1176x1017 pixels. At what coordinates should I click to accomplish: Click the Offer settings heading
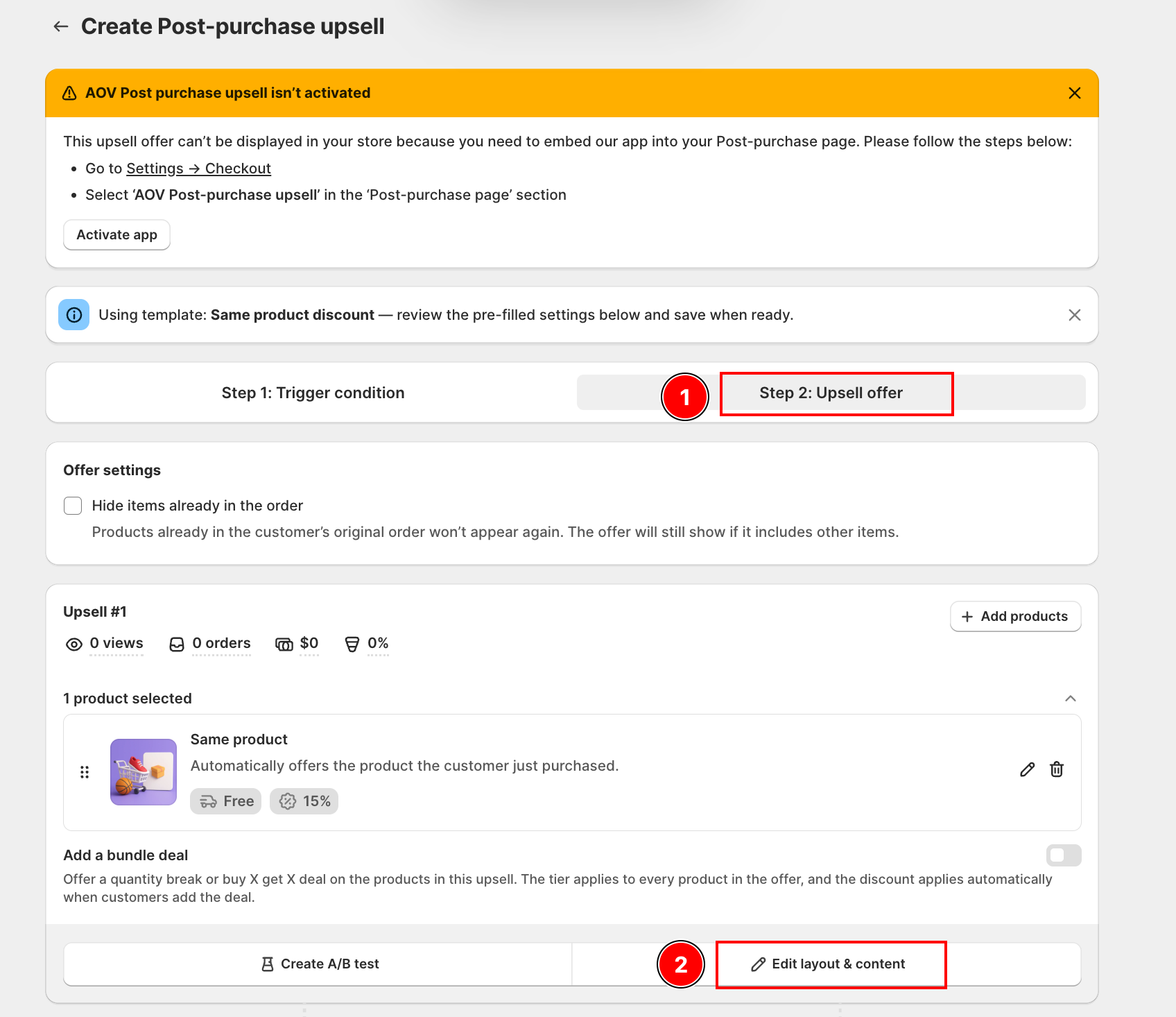[112, 470]
